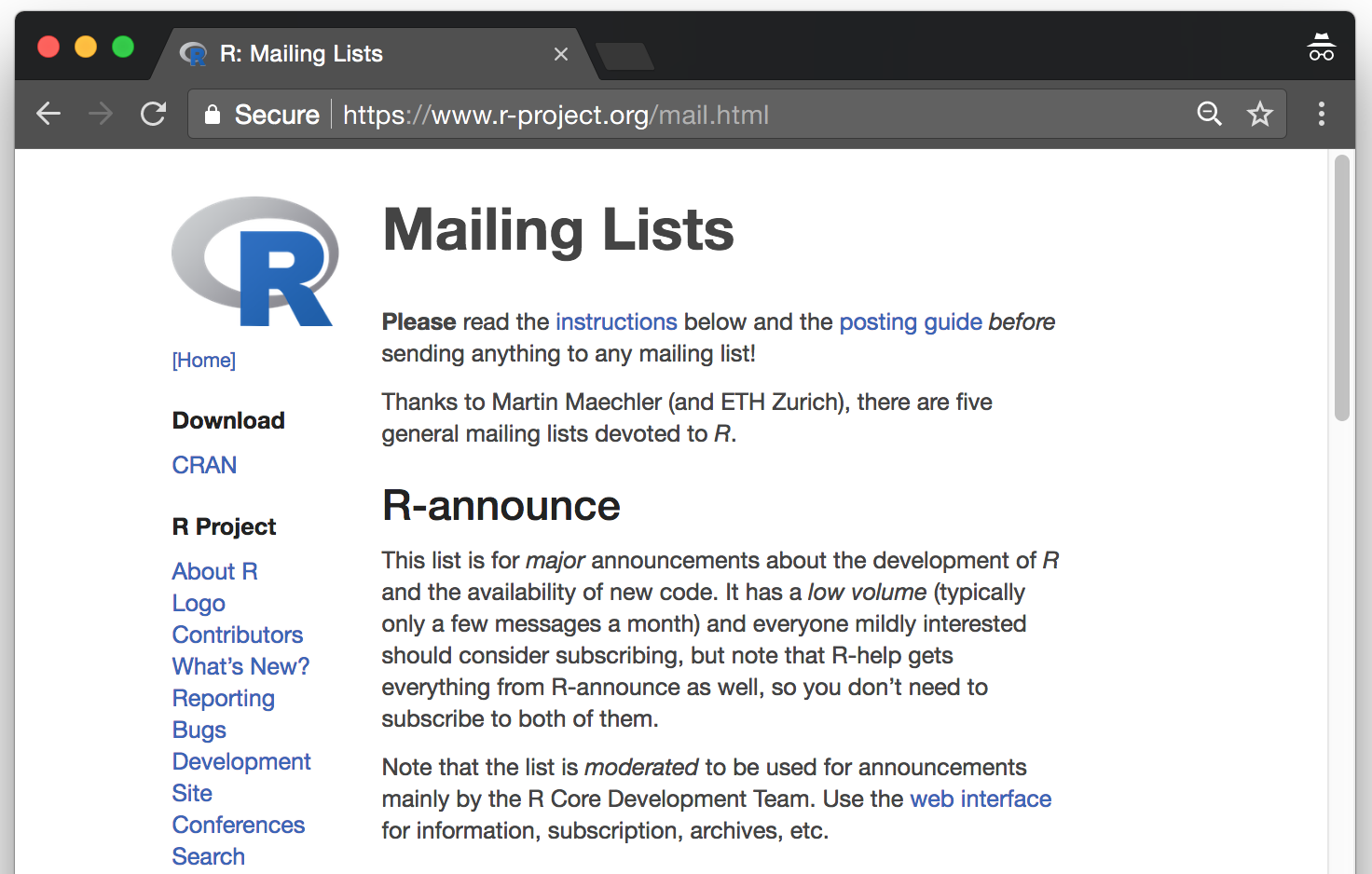Follow the posting guide link

coord(911,321)
